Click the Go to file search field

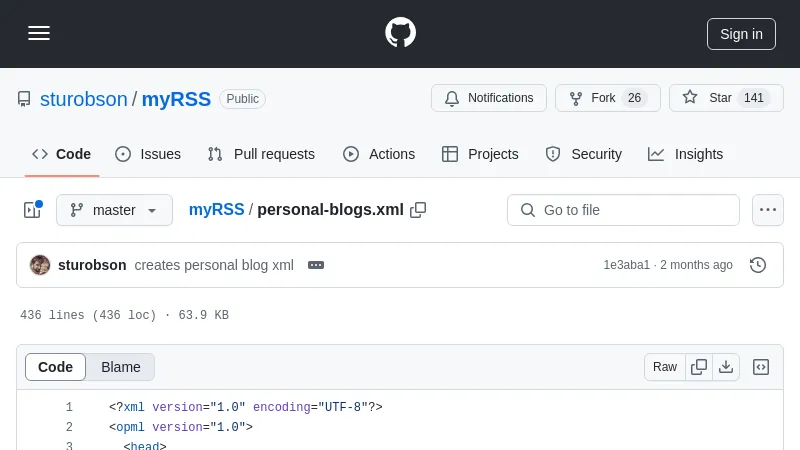click(x=623, y=210)
